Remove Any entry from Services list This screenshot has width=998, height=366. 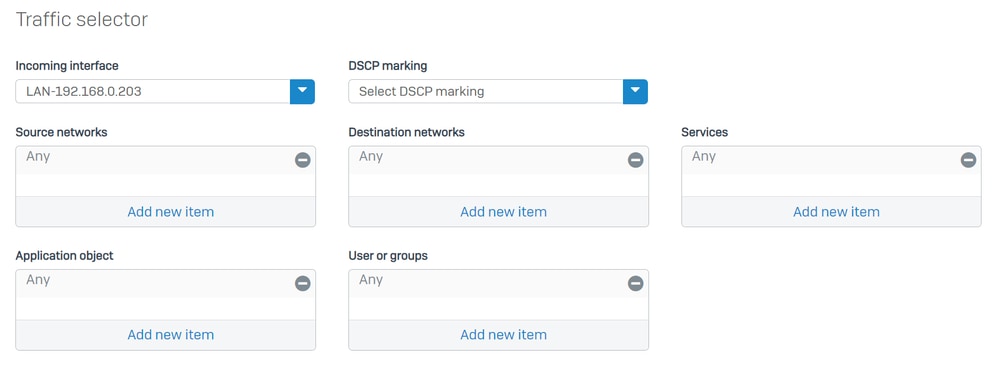(x=968, y=160)
